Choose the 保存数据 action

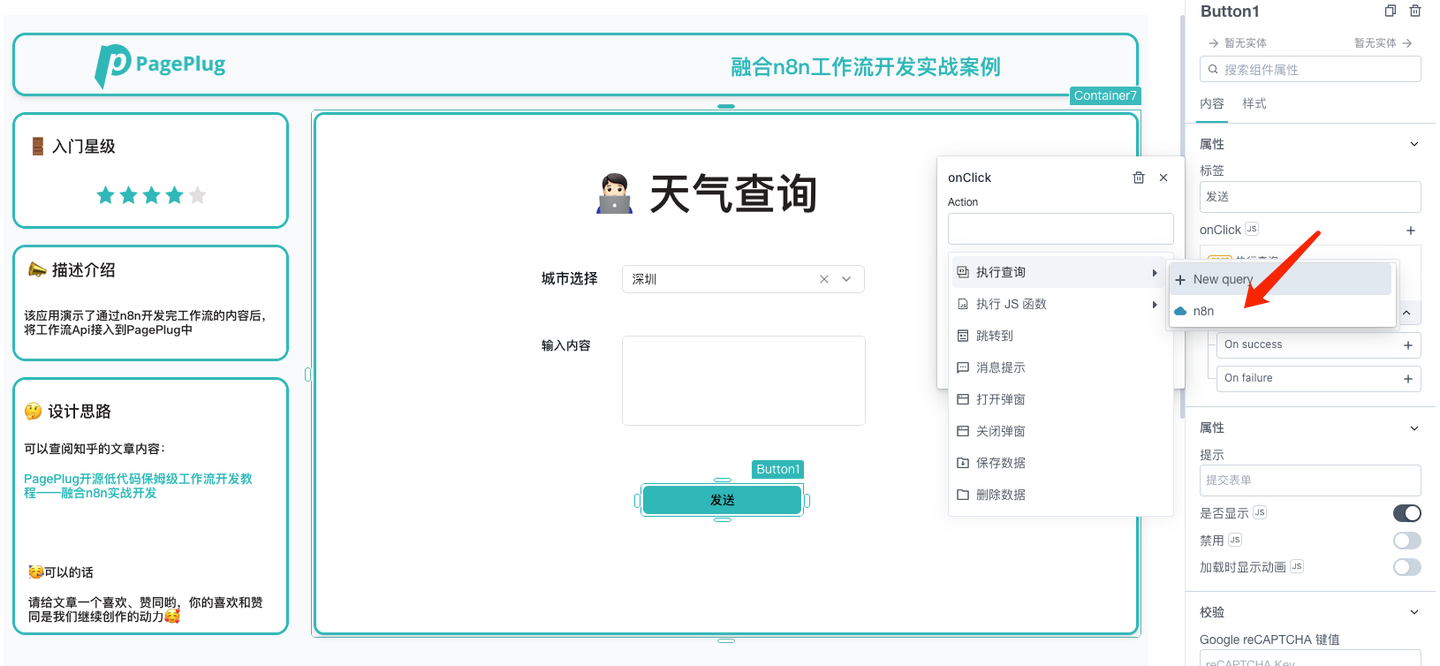(1059, 463)
